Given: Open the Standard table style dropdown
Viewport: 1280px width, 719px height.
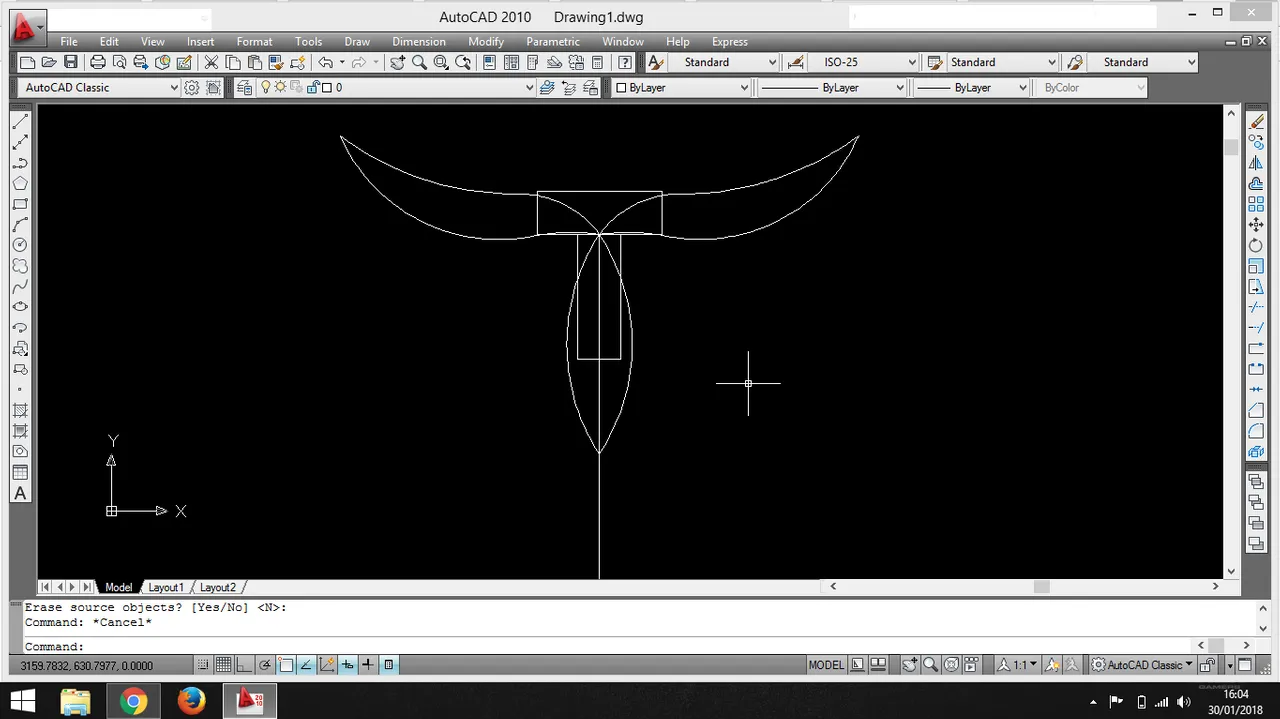Looking at the screenshot, I should coord(1002,62).
